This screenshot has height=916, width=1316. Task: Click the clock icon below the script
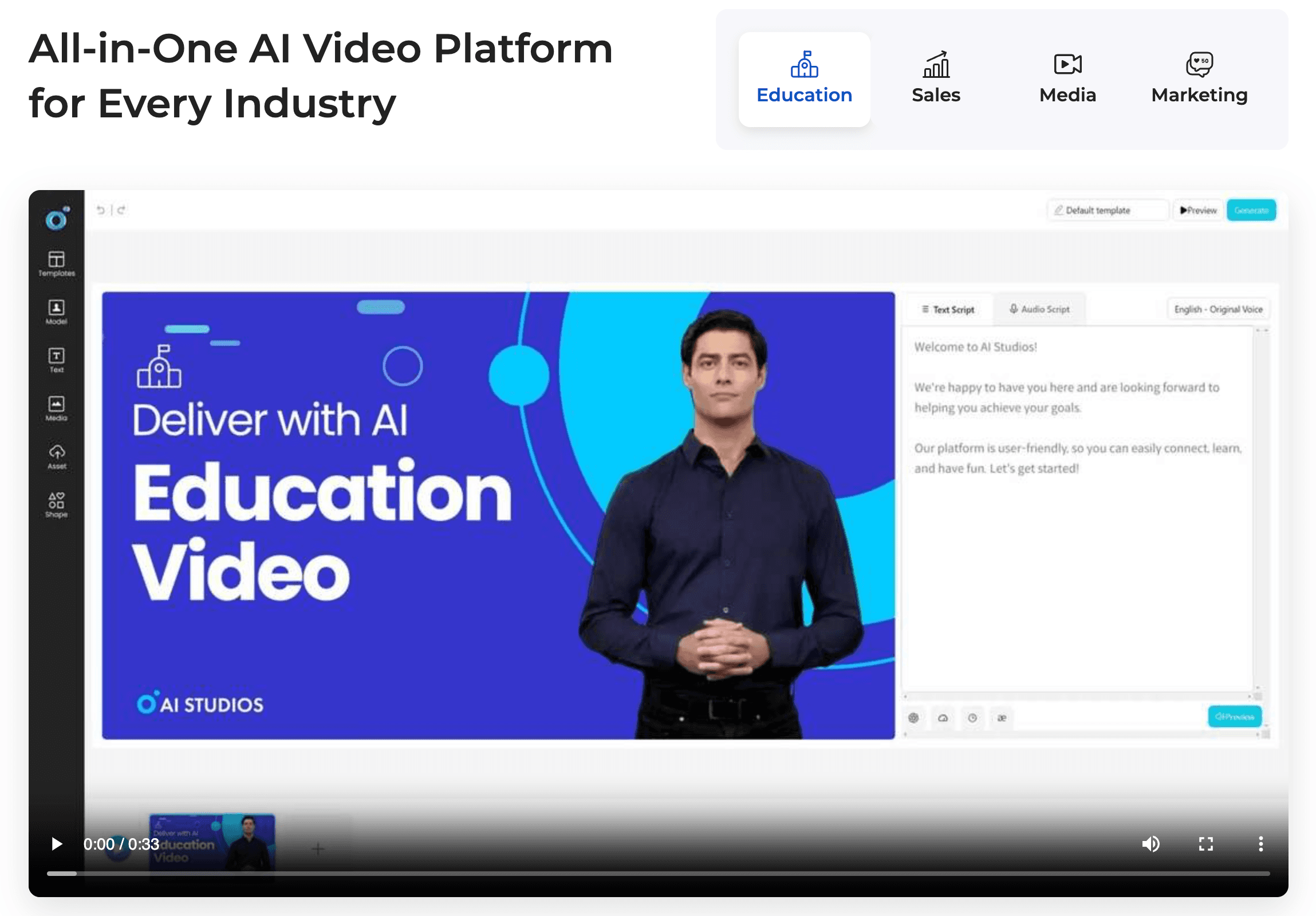(972, 718)
